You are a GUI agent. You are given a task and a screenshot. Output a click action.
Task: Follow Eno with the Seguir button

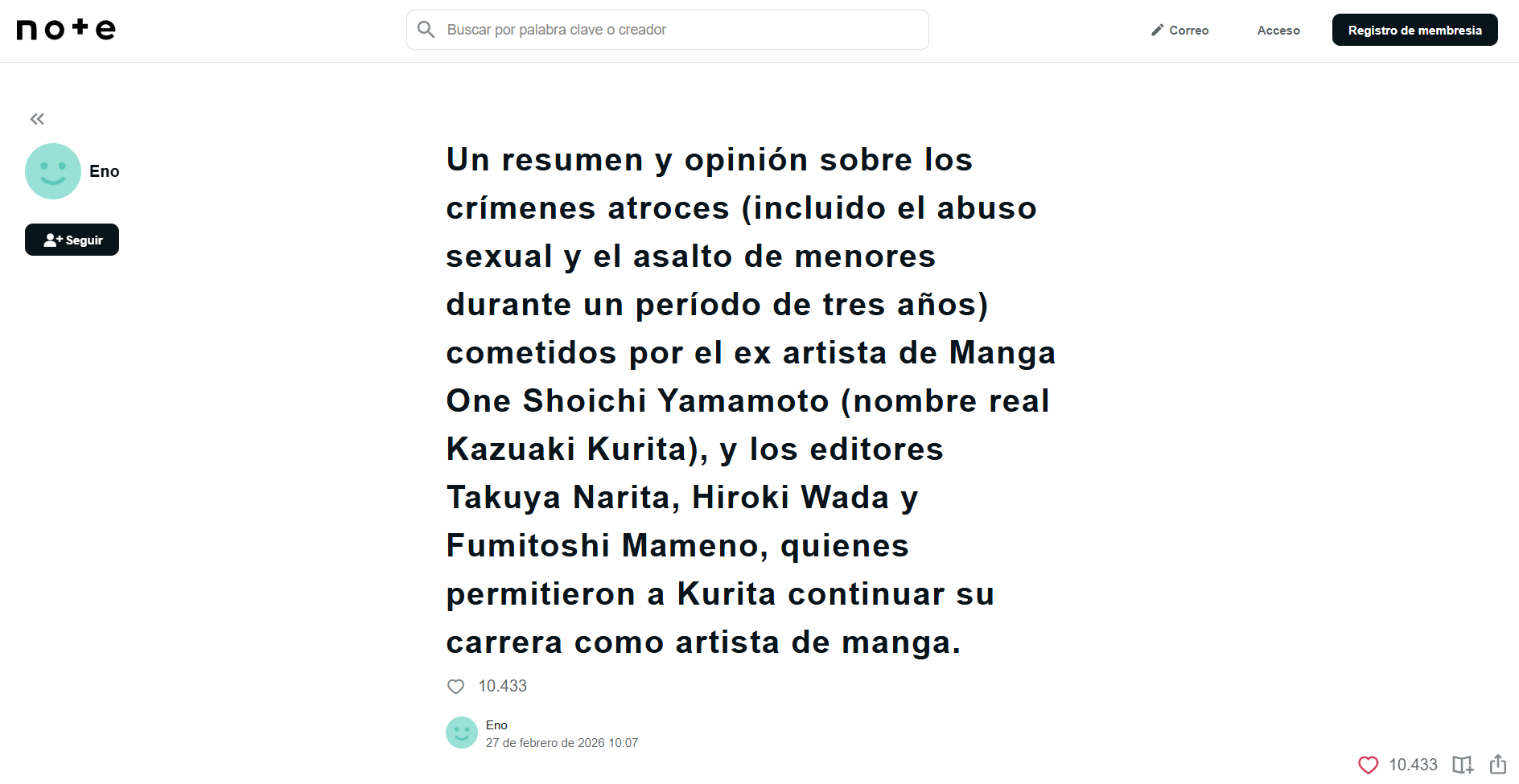point(72,240)
